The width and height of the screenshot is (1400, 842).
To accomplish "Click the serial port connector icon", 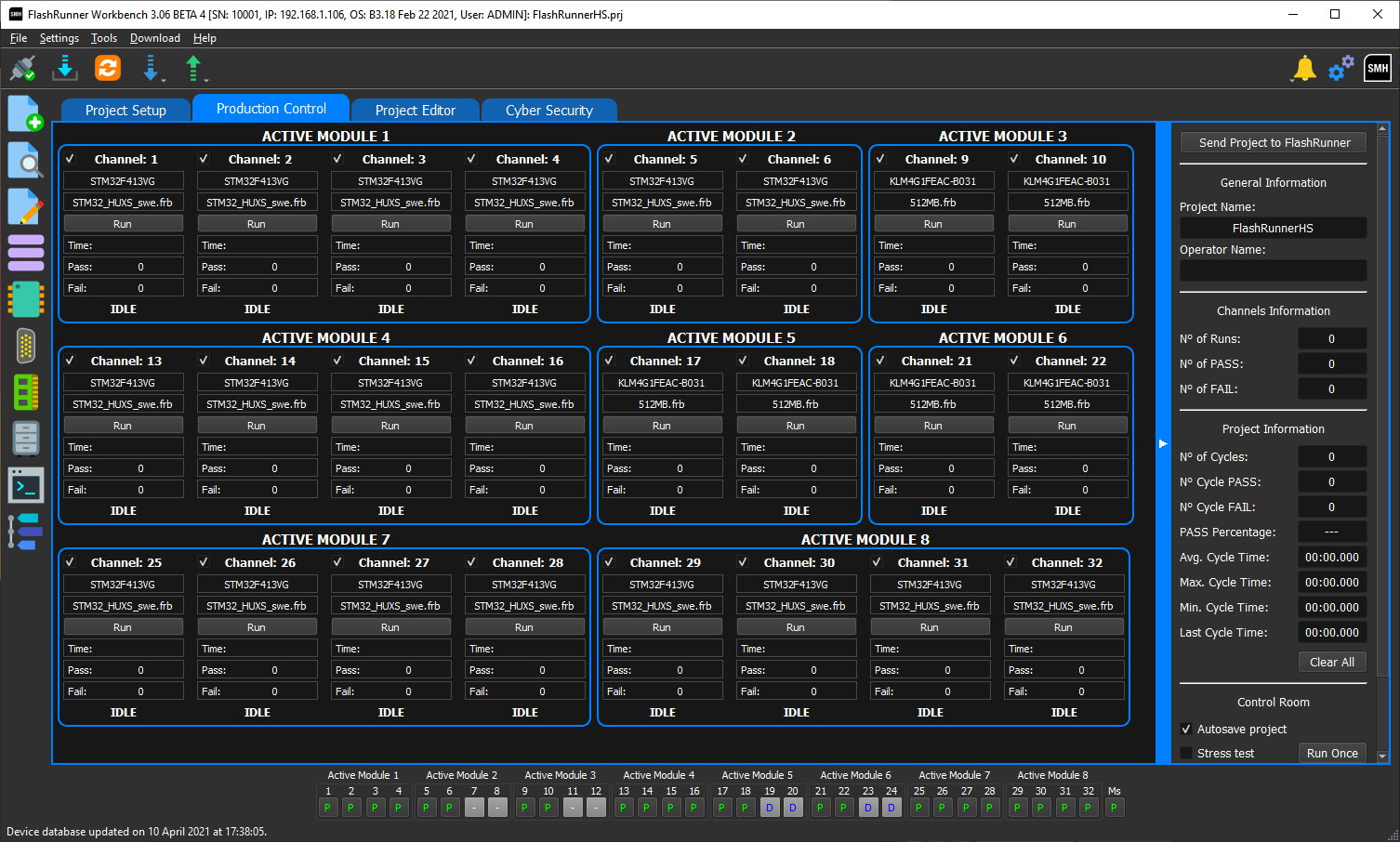I will [x=25, y=346].
